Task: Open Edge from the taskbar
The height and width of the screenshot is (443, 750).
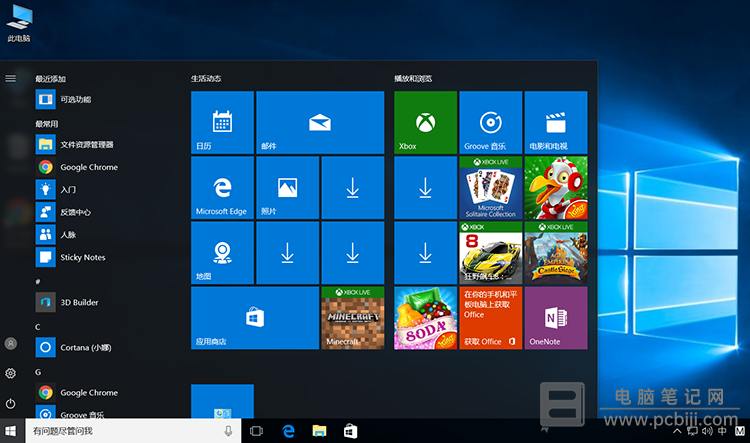Action: point(288,431)
